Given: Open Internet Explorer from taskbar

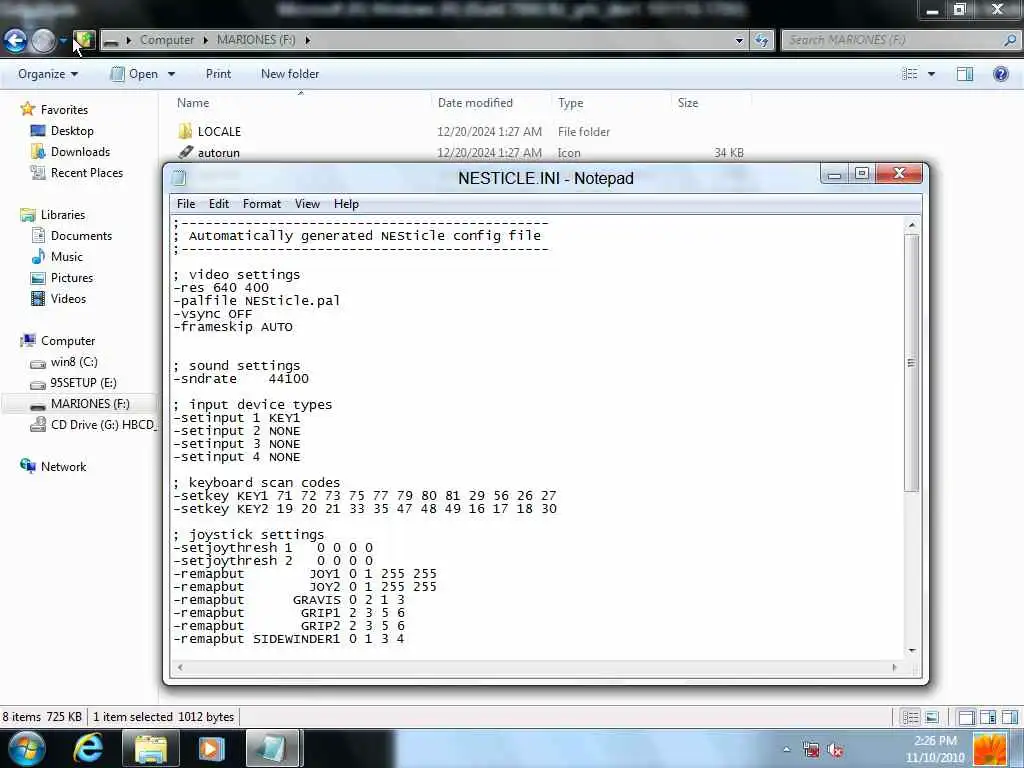Looking at the screenshot, I should point(88,748).
